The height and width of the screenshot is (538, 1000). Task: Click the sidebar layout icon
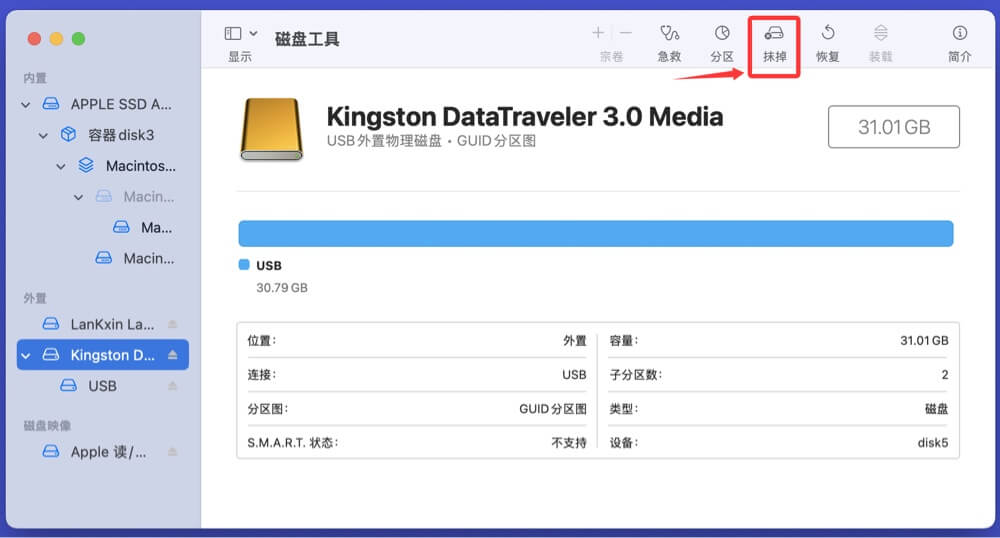click(x=233, y=33)
